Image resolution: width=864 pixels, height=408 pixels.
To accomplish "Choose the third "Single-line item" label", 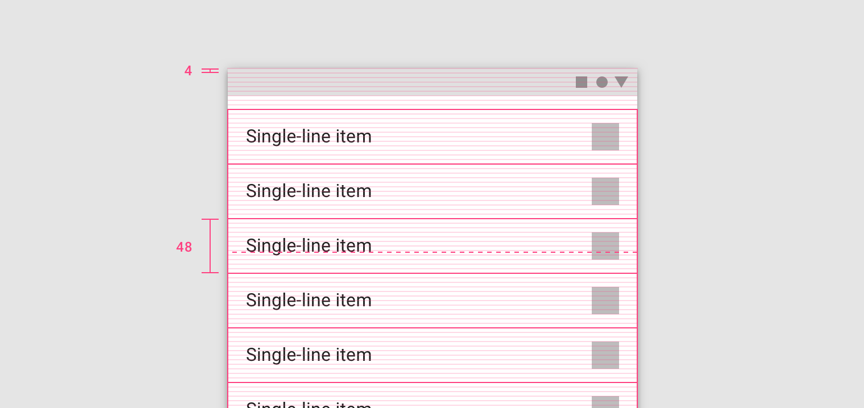I will (x=308, y=245).
